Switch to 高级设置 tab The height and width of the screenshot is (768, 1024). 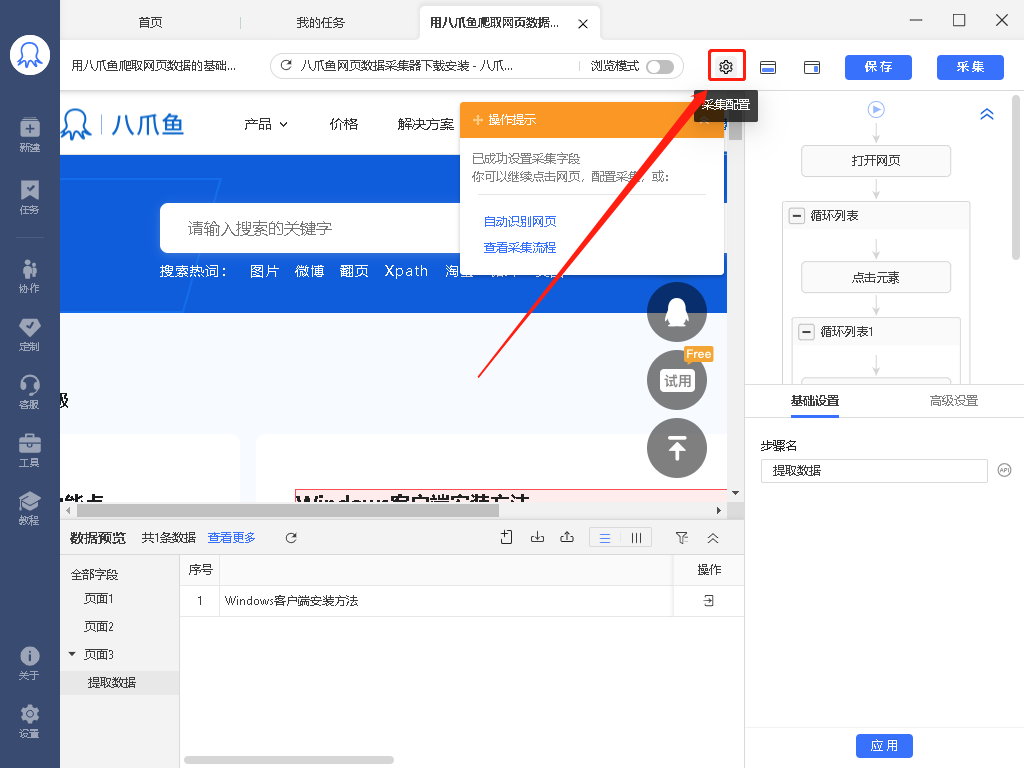point(953,401)
